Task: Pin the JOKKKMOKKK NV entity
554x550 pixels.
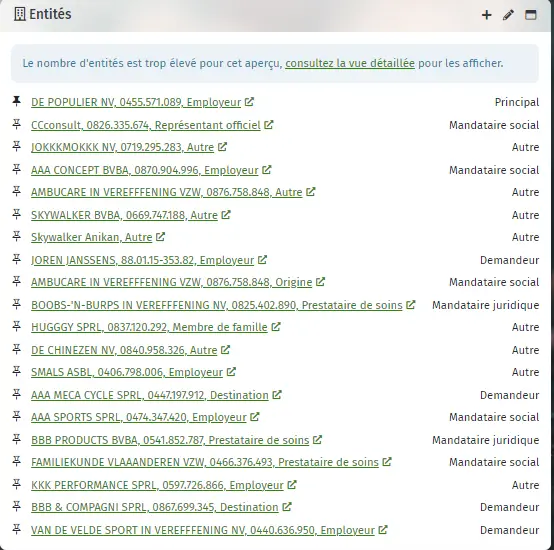Action: coord(17,146)
